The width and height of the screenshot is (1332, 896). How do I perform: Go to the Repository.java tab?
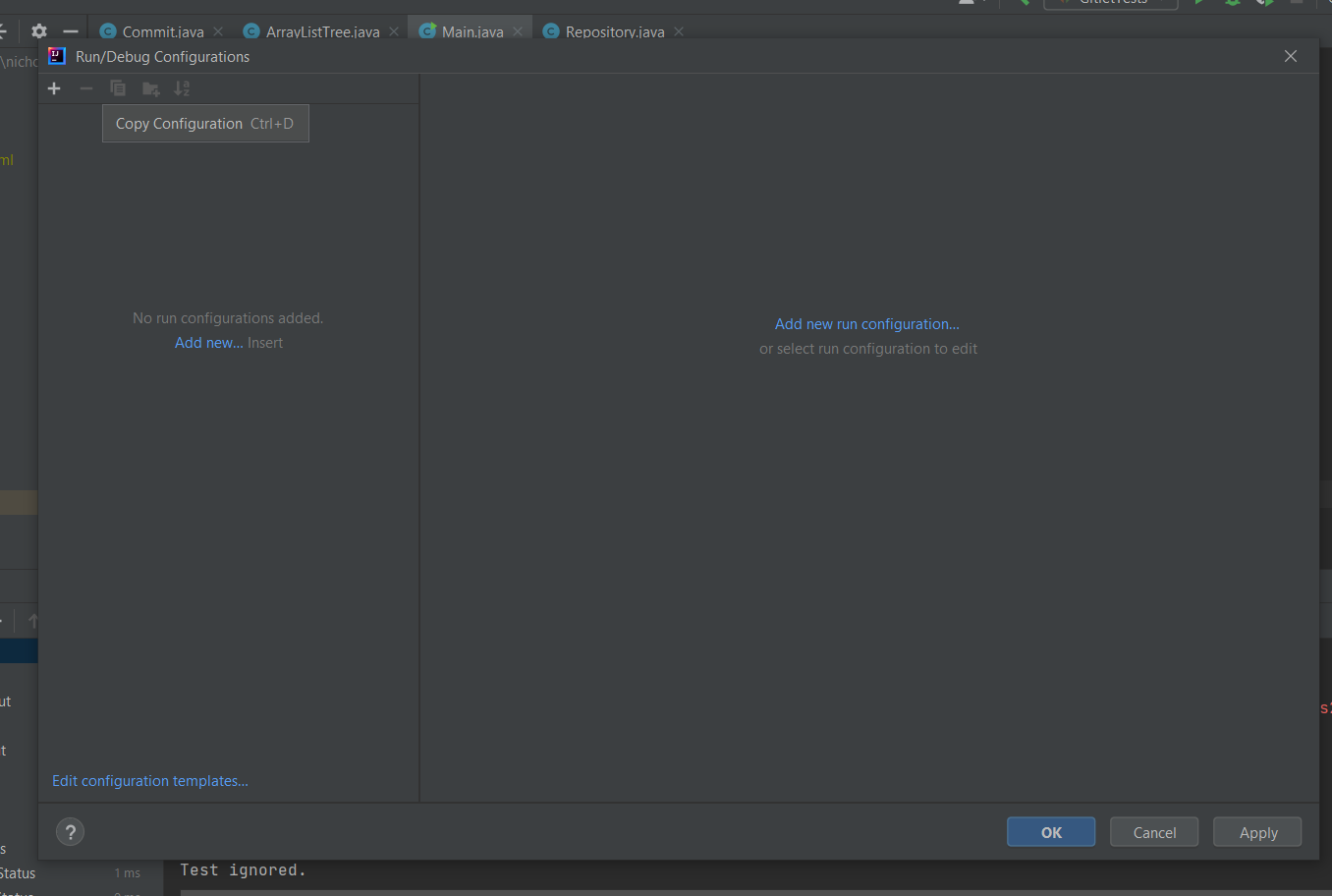614,31
